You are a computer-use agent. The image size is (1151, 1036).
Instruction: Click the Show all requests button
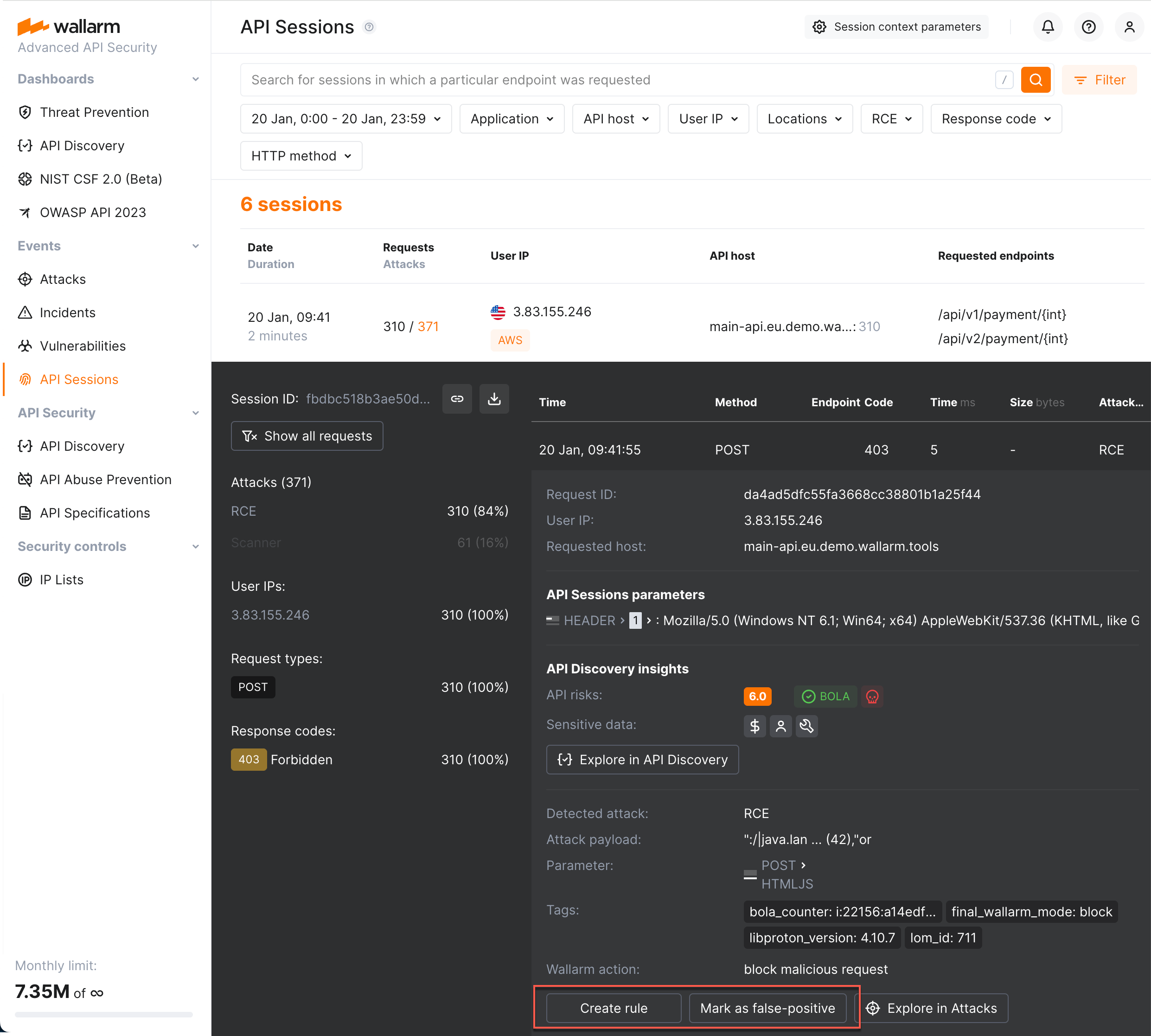click(307, 435)
